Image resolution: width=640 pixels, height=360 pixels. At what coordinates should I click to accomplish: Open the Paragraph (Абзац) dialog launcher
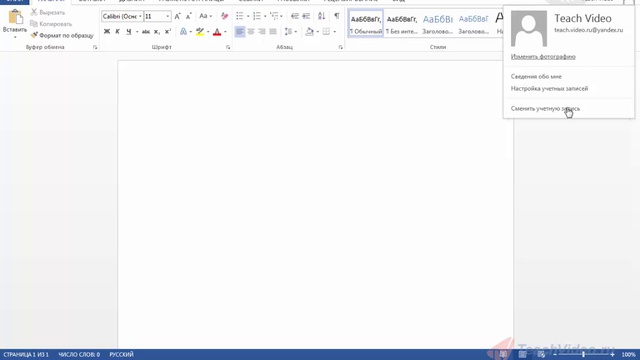(x=340, y=47)
